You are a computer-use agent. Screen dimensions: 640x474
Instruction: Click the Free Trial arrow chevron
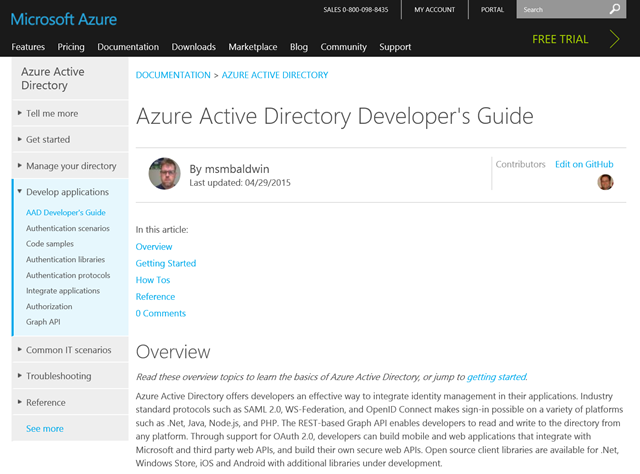(x=614, y=39)
